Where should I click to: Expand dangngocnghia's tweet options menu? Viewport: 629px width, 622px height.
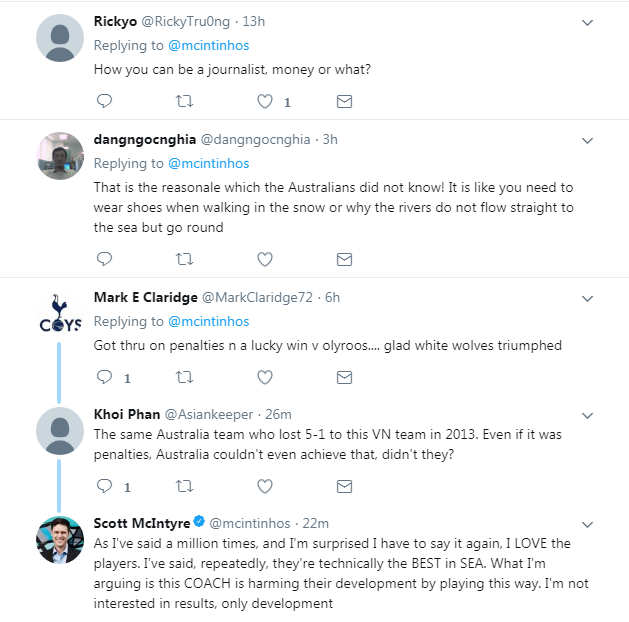tap(587, 139)
